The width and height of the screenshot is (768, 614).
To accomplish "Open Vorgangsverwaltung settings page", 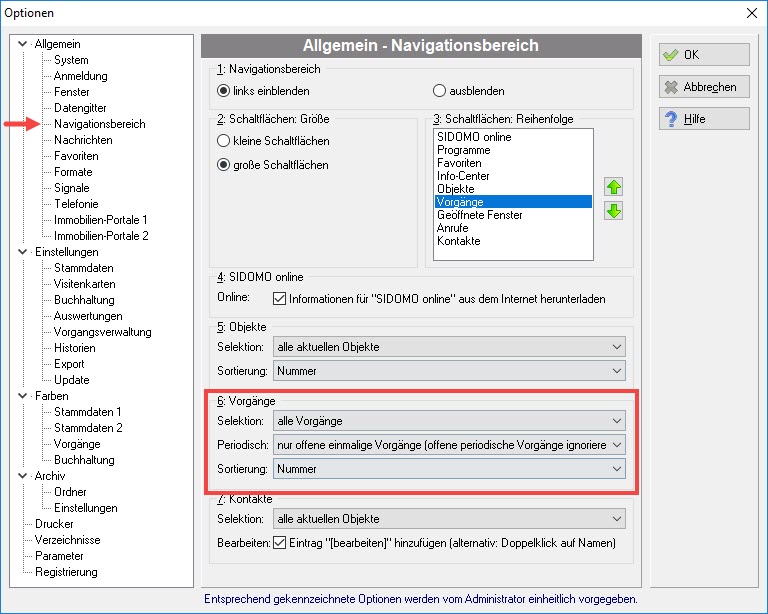I will tap(102, 332).
